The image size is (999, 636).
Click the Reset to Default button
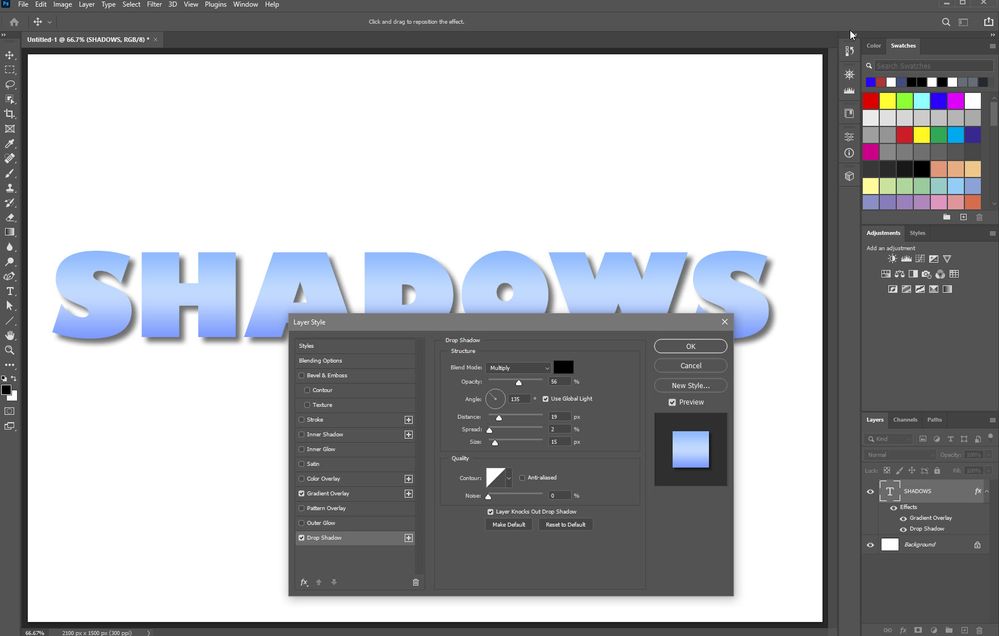tap(565, 524)
